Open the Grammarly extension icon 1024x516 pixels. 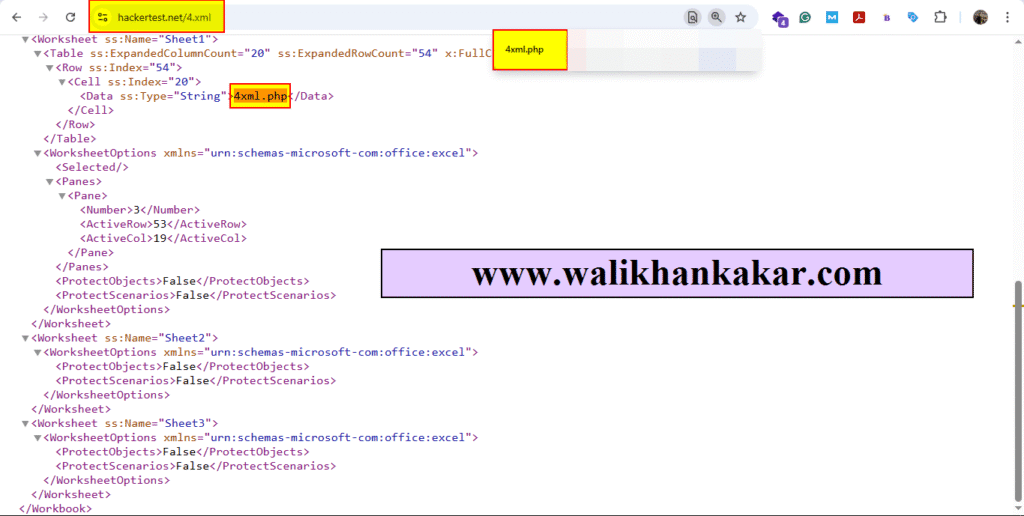point(805,18)
